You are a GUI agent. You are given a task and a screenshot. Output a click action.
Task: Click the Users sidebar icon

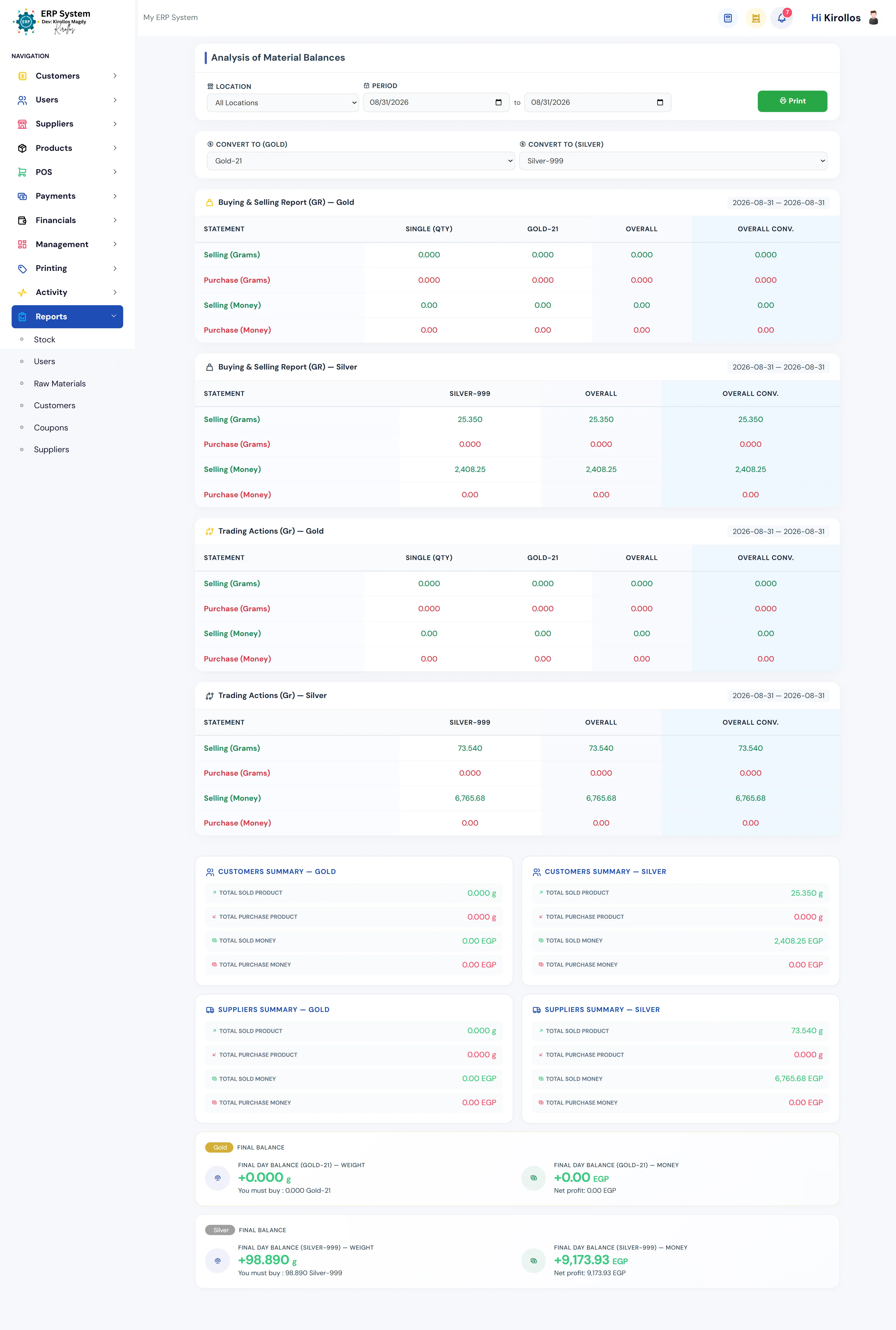point(22,100)
